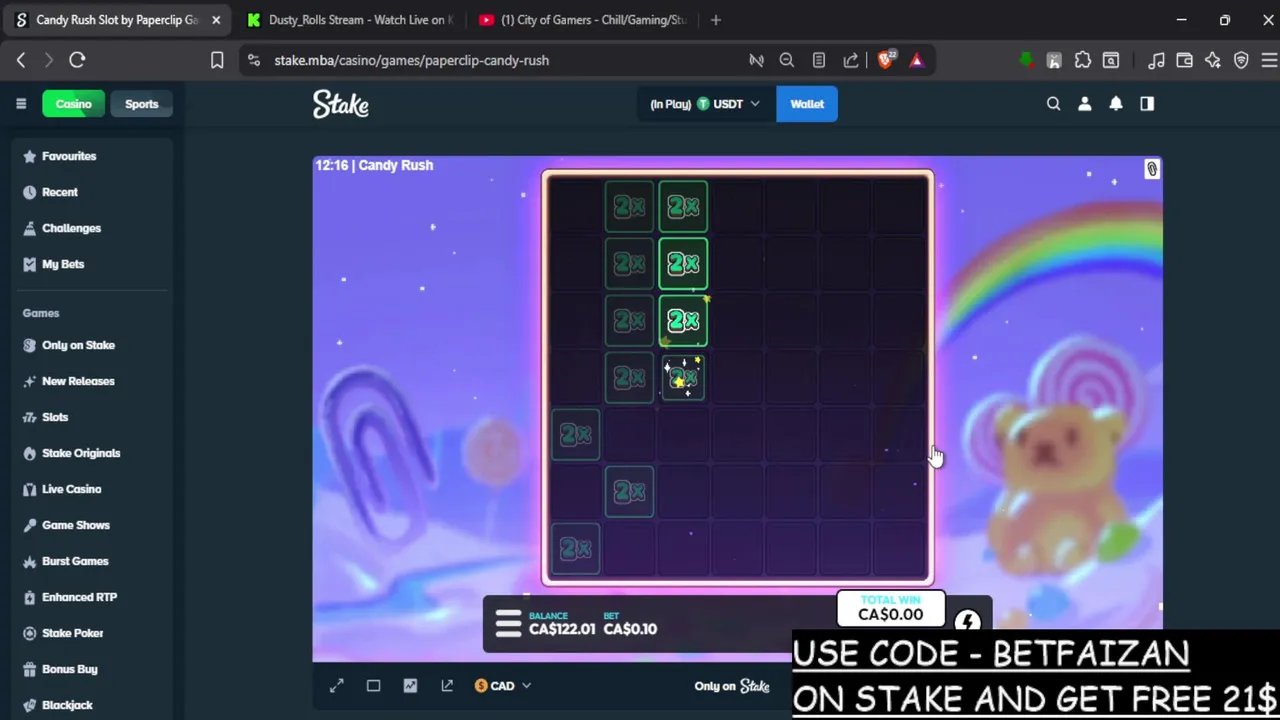
Task: Open the Leo AI sparkle icon
Action: coord(1213,60)
